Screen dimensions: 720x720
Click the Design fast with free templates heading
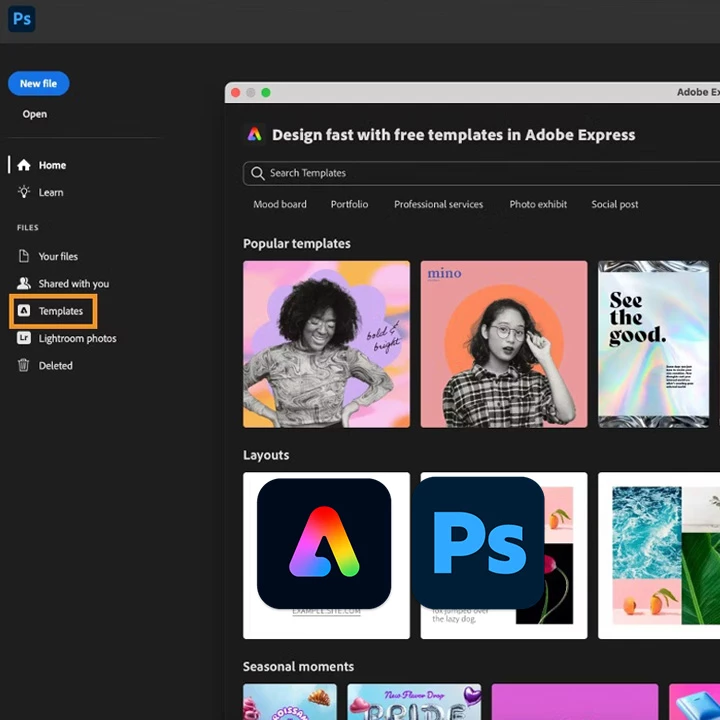pyautogui.click(x=454, y=135)
